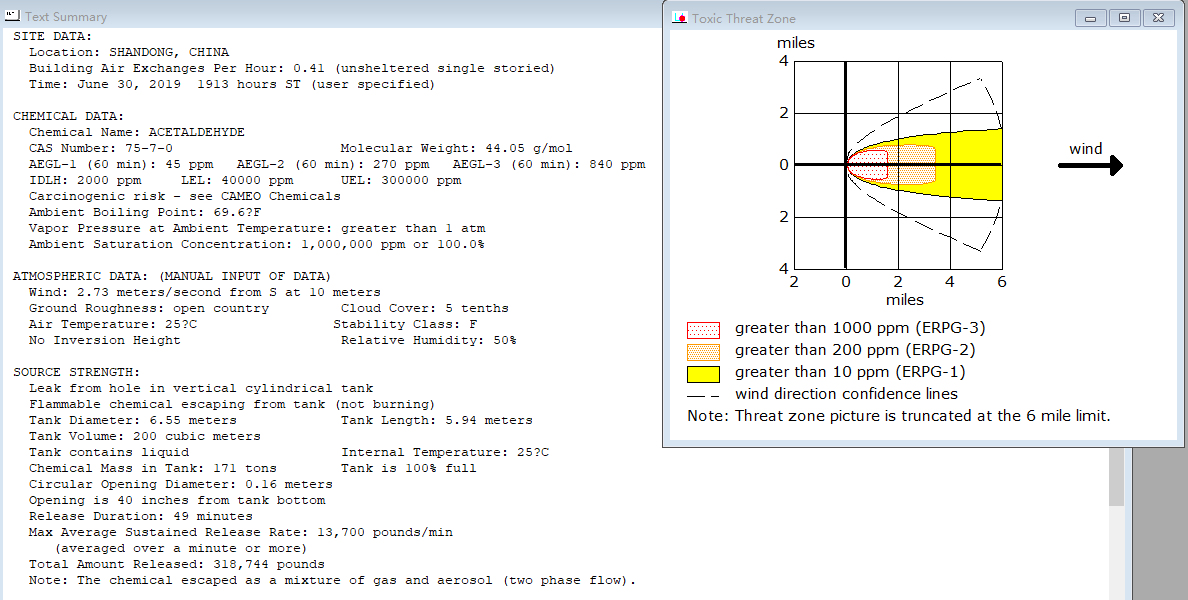Screen dimensions: 1188x600
Task: Select 'Tank Volume: 200 cubic meters' line
Action: click(x=145, y=436)
